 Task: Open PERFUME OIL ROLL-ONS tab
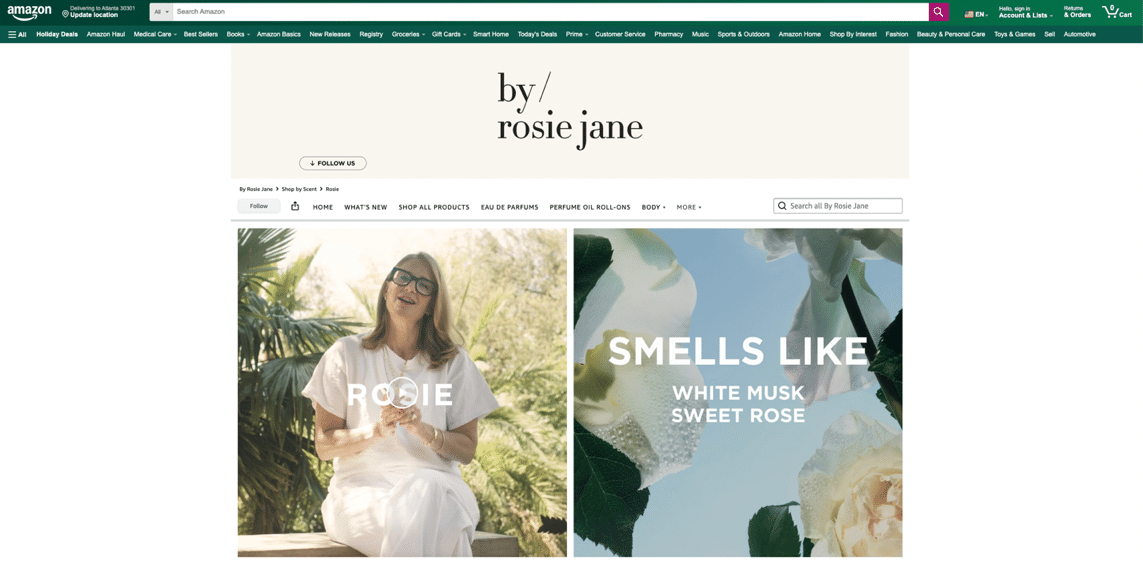[590, 207]
